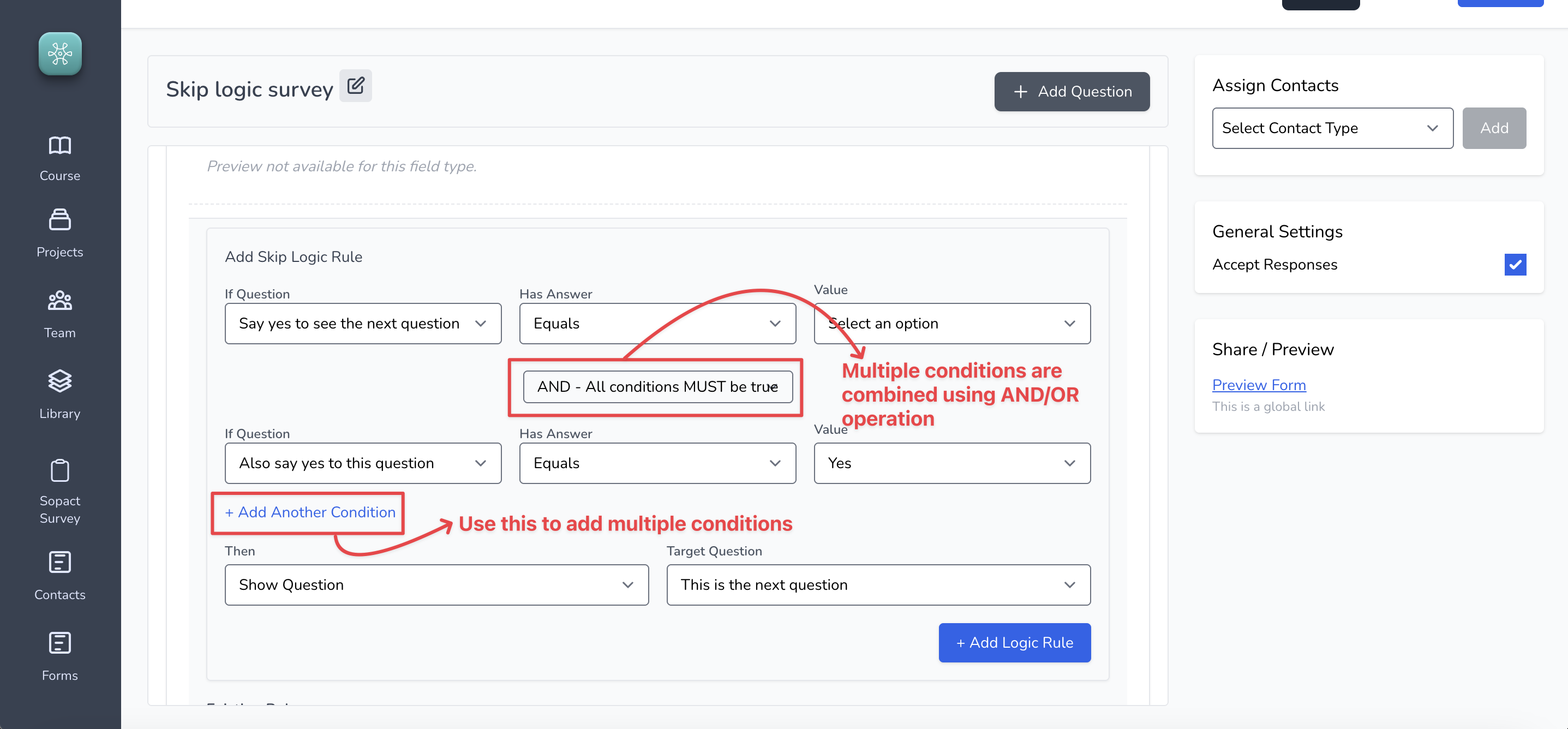This screenshot has width=1568, height=729.
Task: Open the Target Question 'This is the next question' dropdown
Action: click(878, 584)
